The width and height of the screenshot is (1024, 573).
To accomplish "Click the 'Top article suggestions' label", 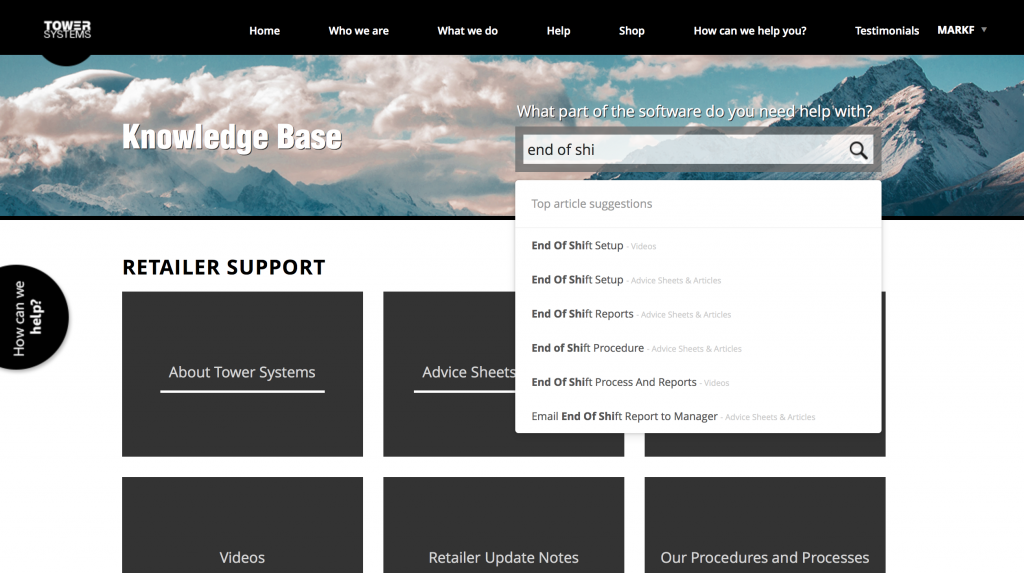I will click(x=592, y=204).
